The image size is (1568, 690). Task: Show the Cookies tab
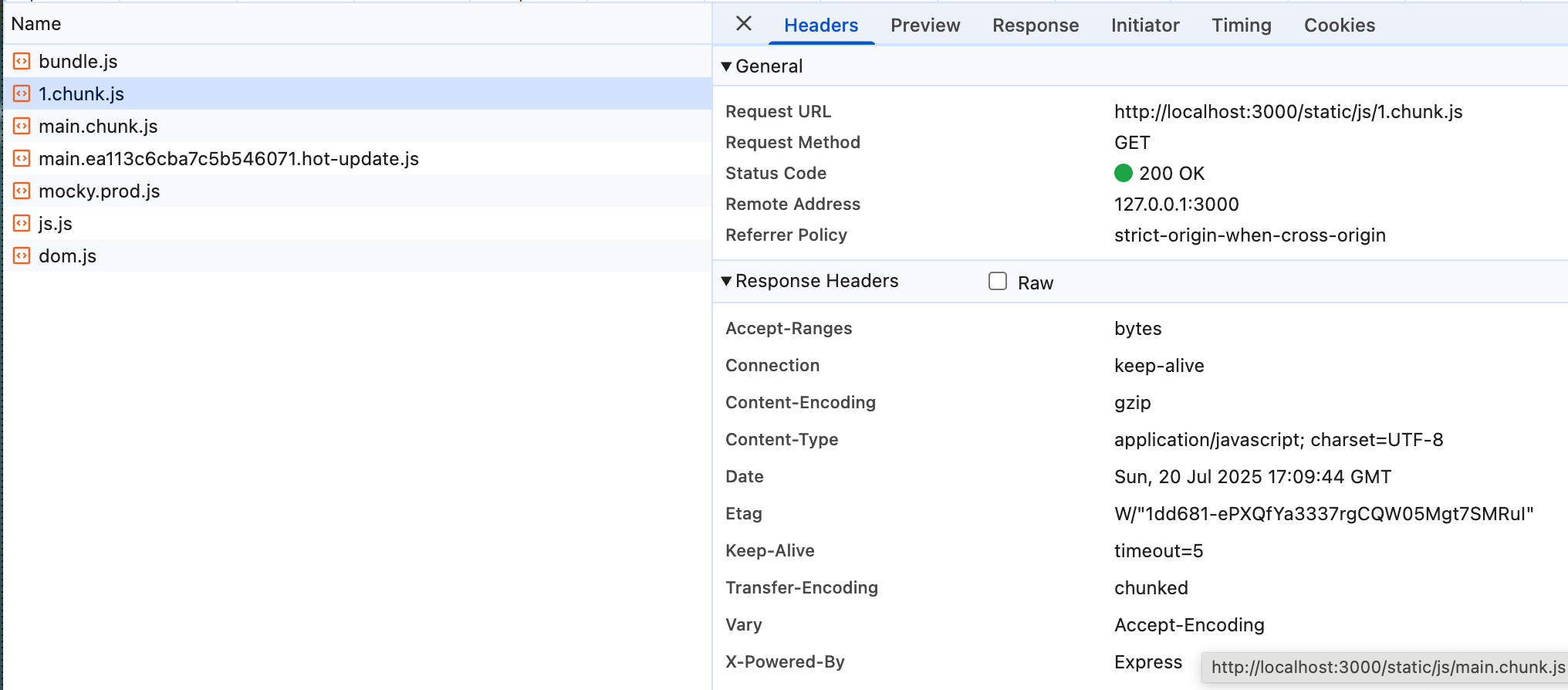[1339, 25]
